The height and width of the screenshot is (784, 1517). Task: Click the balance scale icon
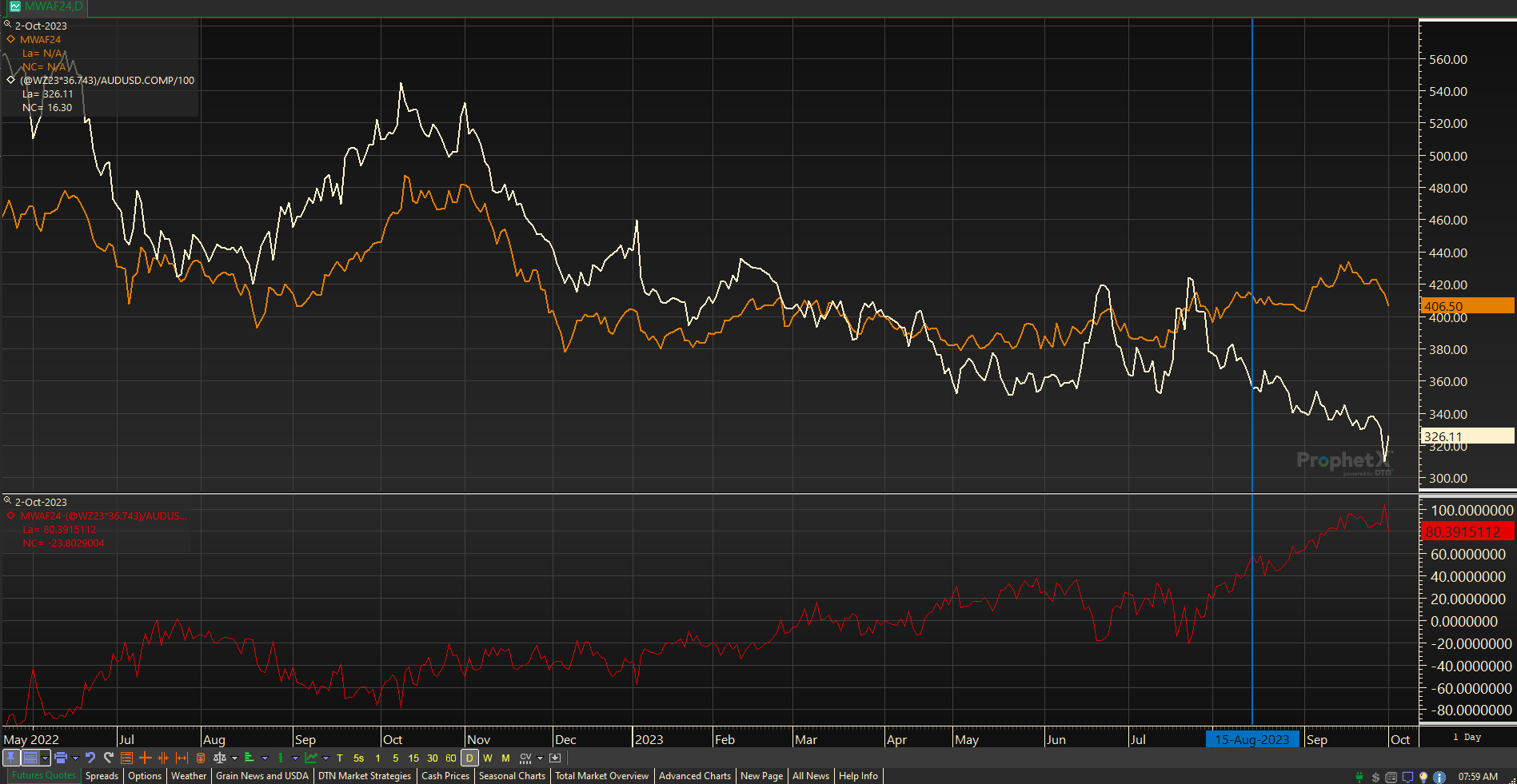[220, 758]
